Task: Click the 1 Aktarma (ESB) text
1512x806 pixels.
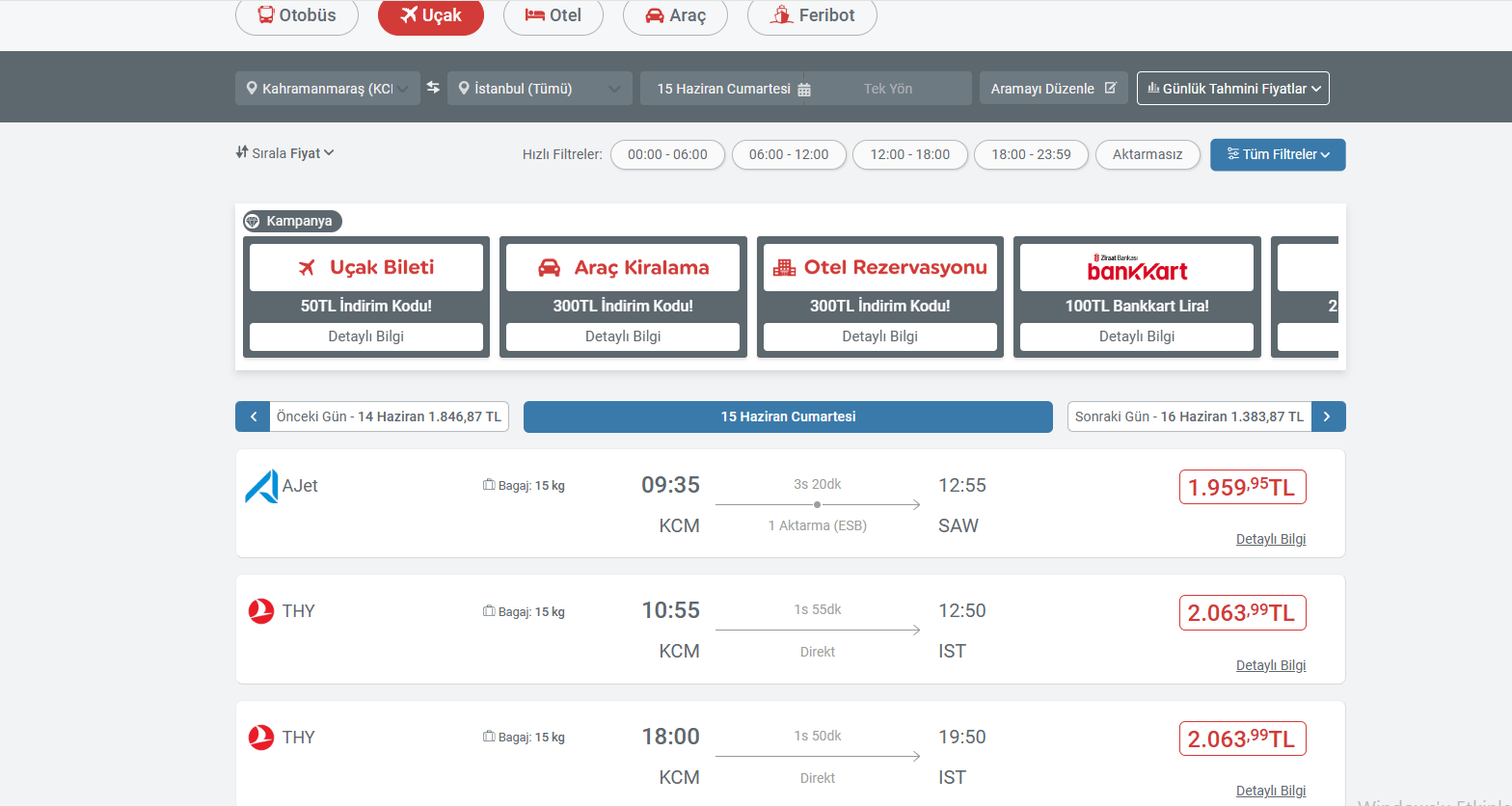Action: [818, 525]
